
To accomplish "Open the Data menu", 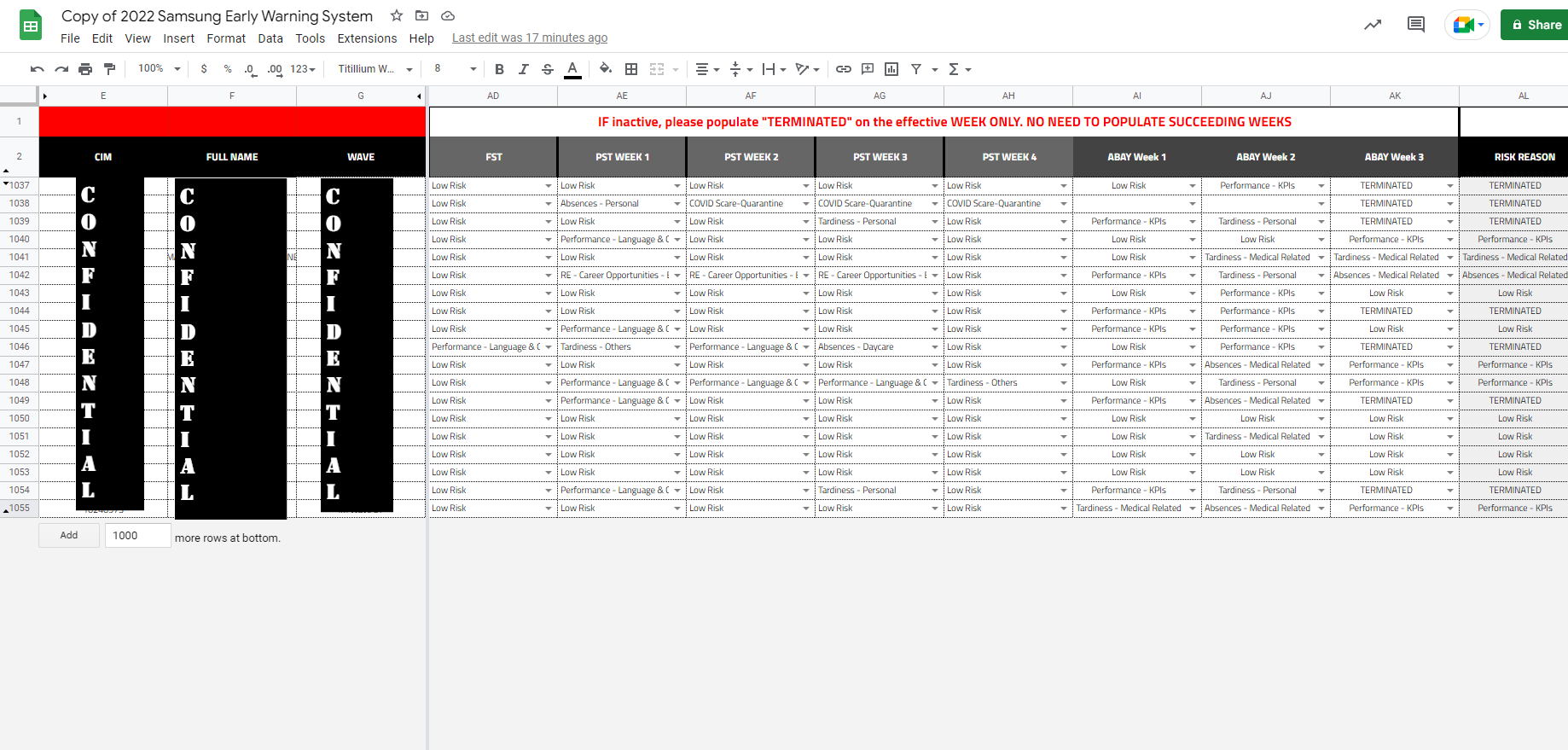I will coord(270,38).
